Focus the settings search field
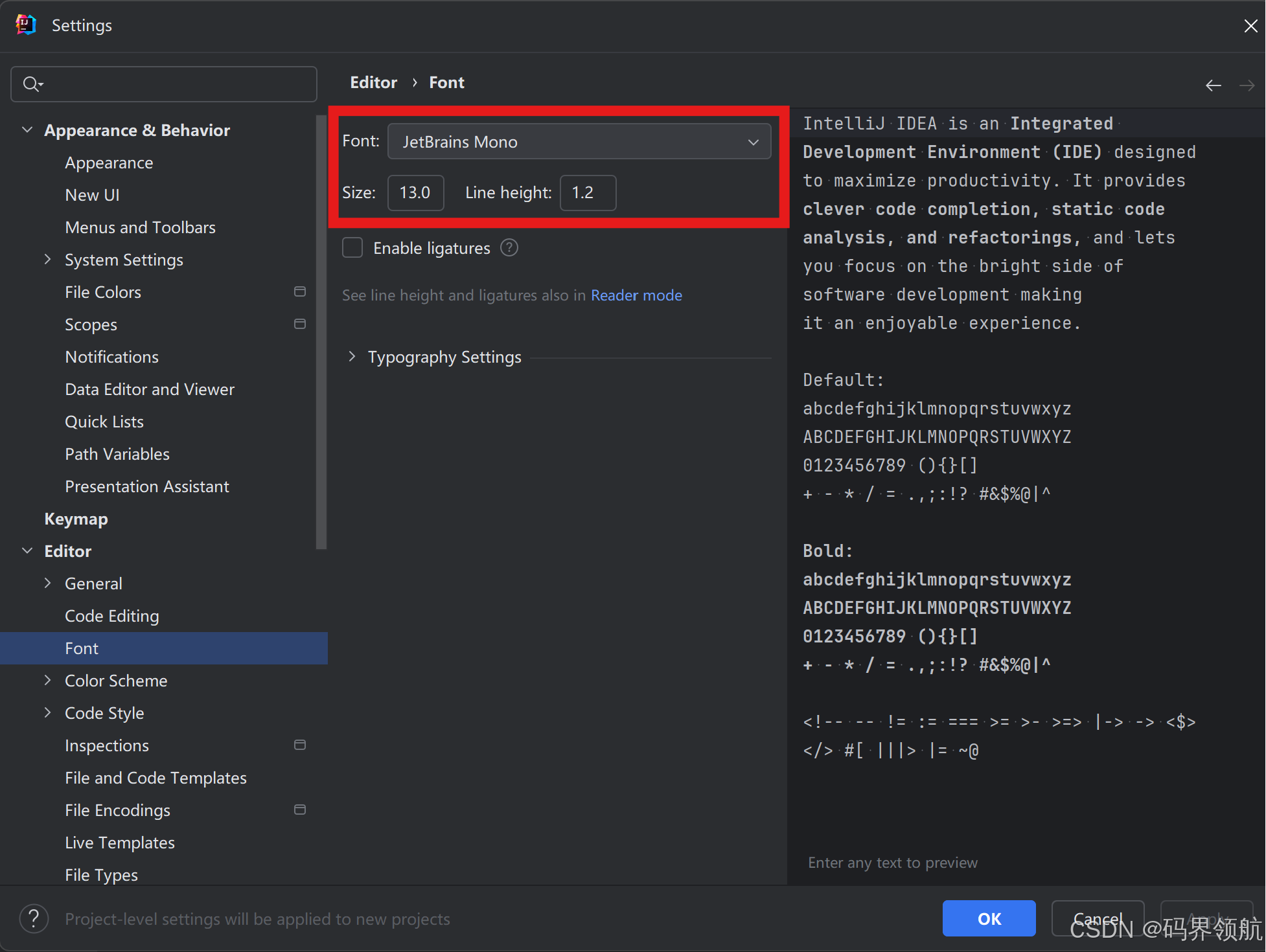 164,84
